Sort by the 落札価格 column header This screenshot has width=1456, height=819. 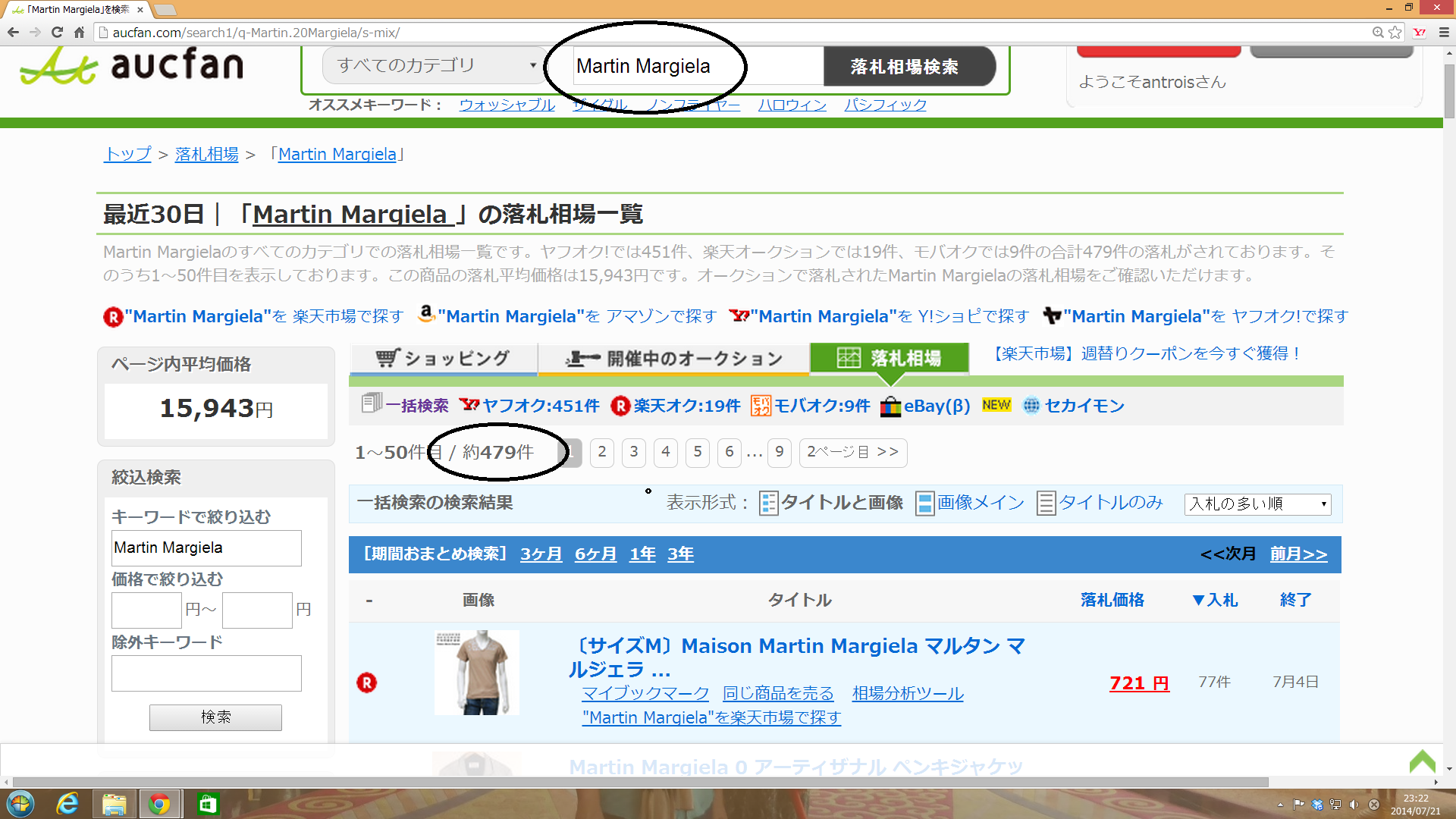(x=1112, y=600)
